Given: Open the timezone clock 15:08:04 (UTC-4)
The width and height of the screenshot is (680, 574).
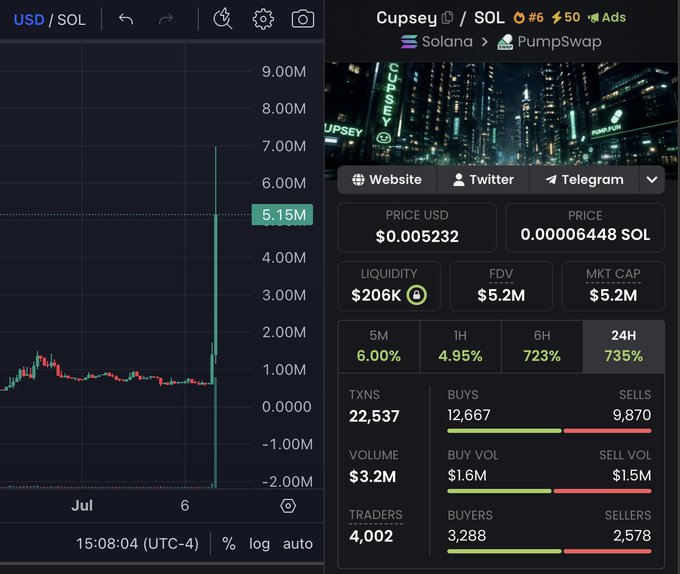Looking at the screenshot, I should click(x=137, y=543).
